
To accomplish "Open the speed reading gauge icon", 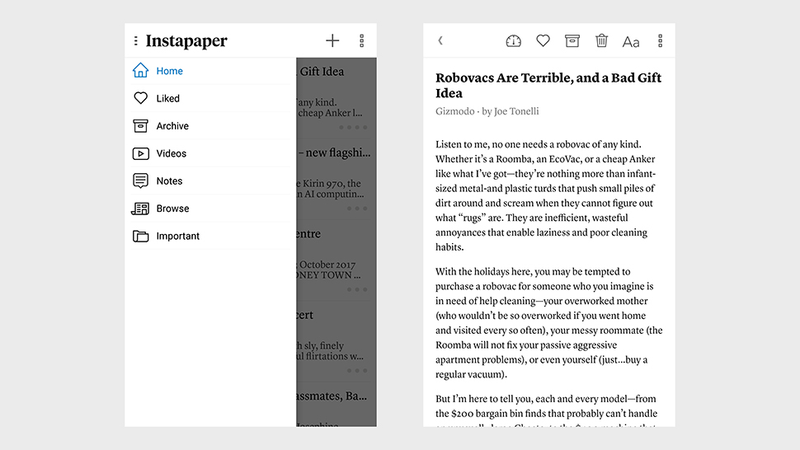I will [513, 41].
